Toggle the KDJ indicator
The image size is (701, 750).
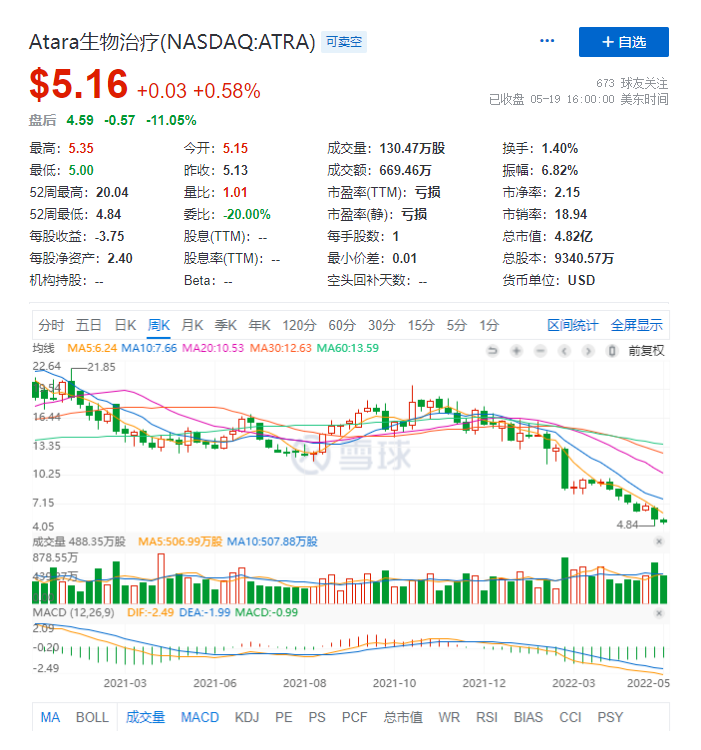[x=247, y=717]
